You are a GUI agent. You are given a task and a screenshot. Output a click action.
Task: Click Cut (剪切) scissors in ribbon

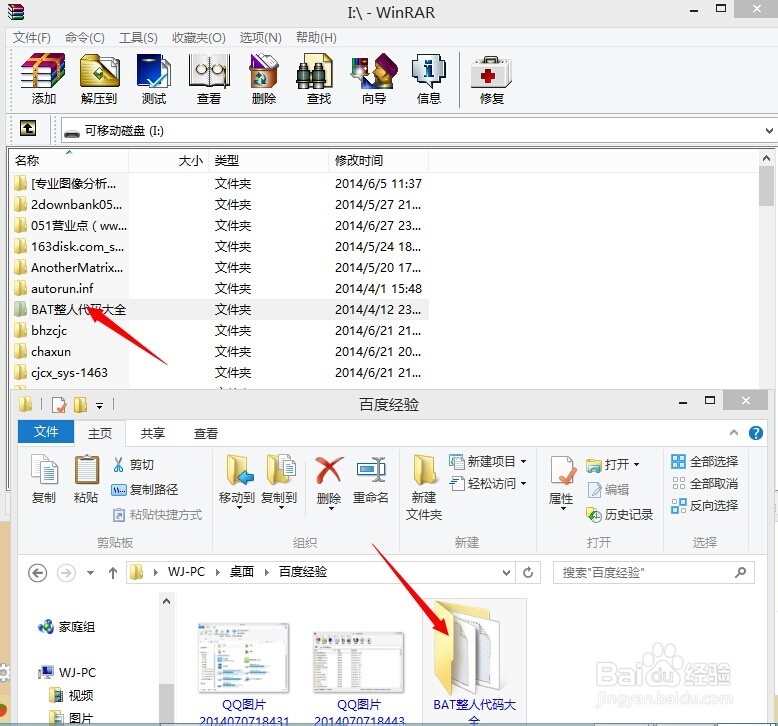(133, 464)
